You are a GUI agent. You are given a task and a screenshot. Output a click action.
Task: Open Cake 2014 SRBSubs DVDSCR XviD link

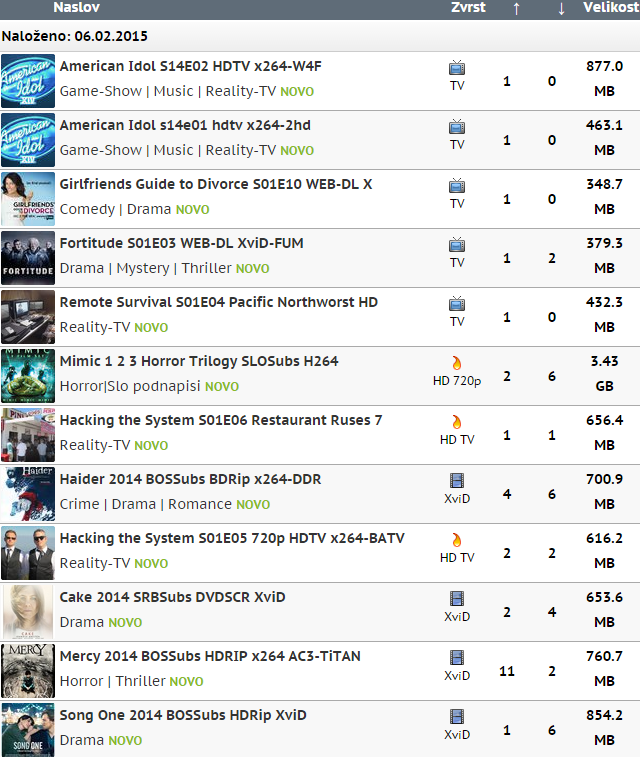coord(172,597)
